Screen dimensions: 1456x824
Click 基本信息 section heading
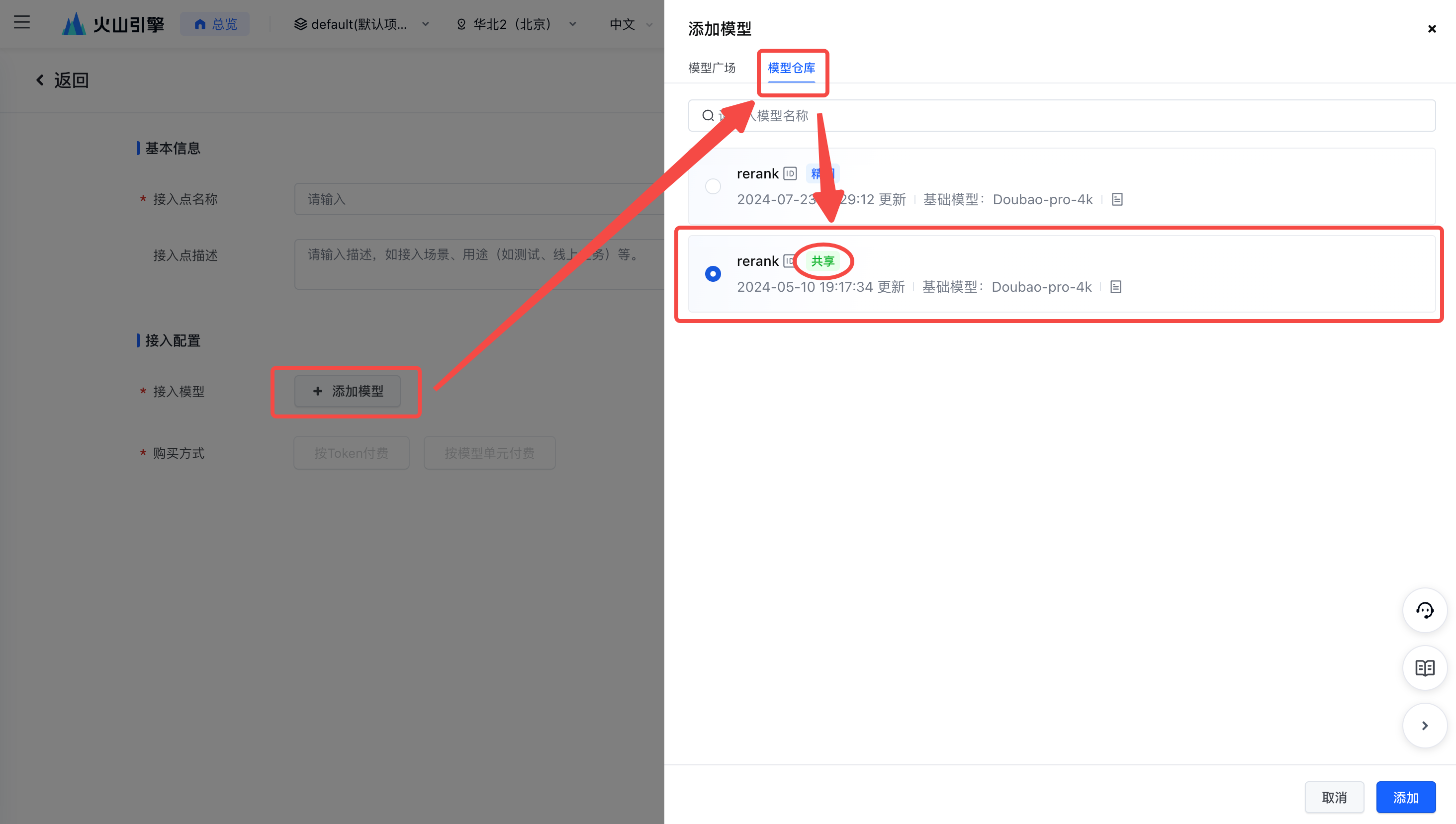coord(173,148)
